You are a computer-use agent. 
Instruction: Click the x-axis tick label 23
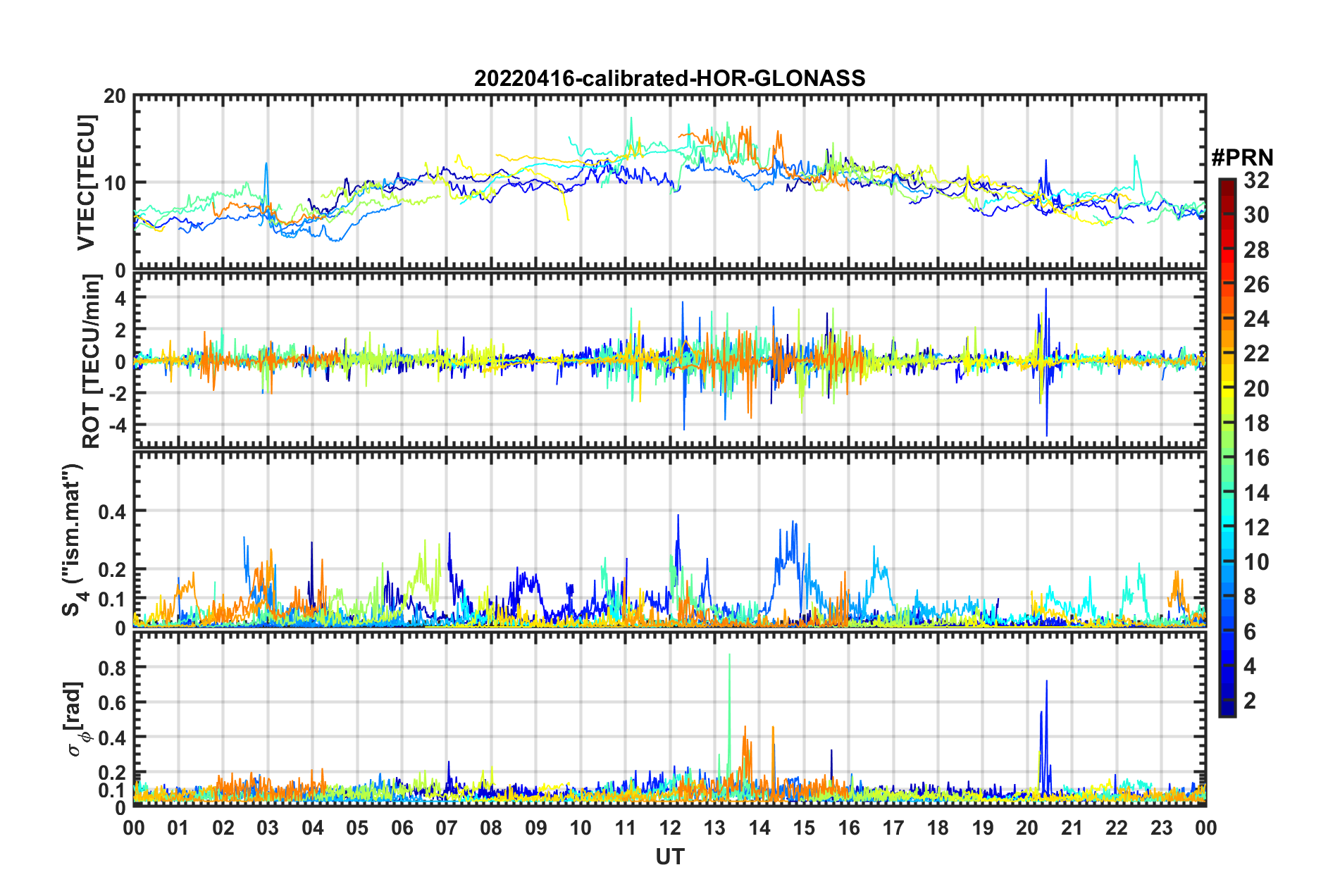point(1162,828)
